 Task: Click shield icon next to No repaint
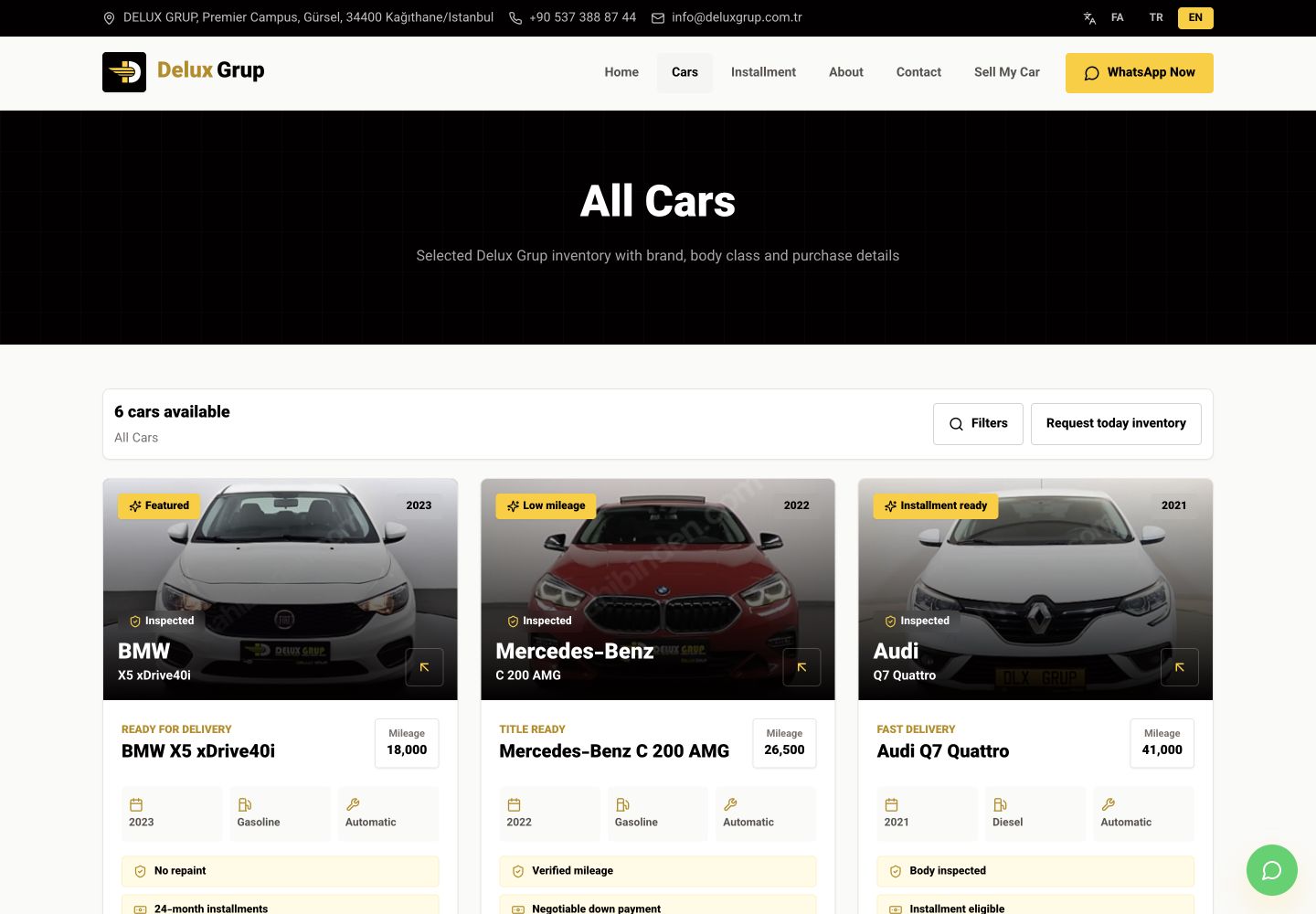pyautogui.click(x=140, y=872)
